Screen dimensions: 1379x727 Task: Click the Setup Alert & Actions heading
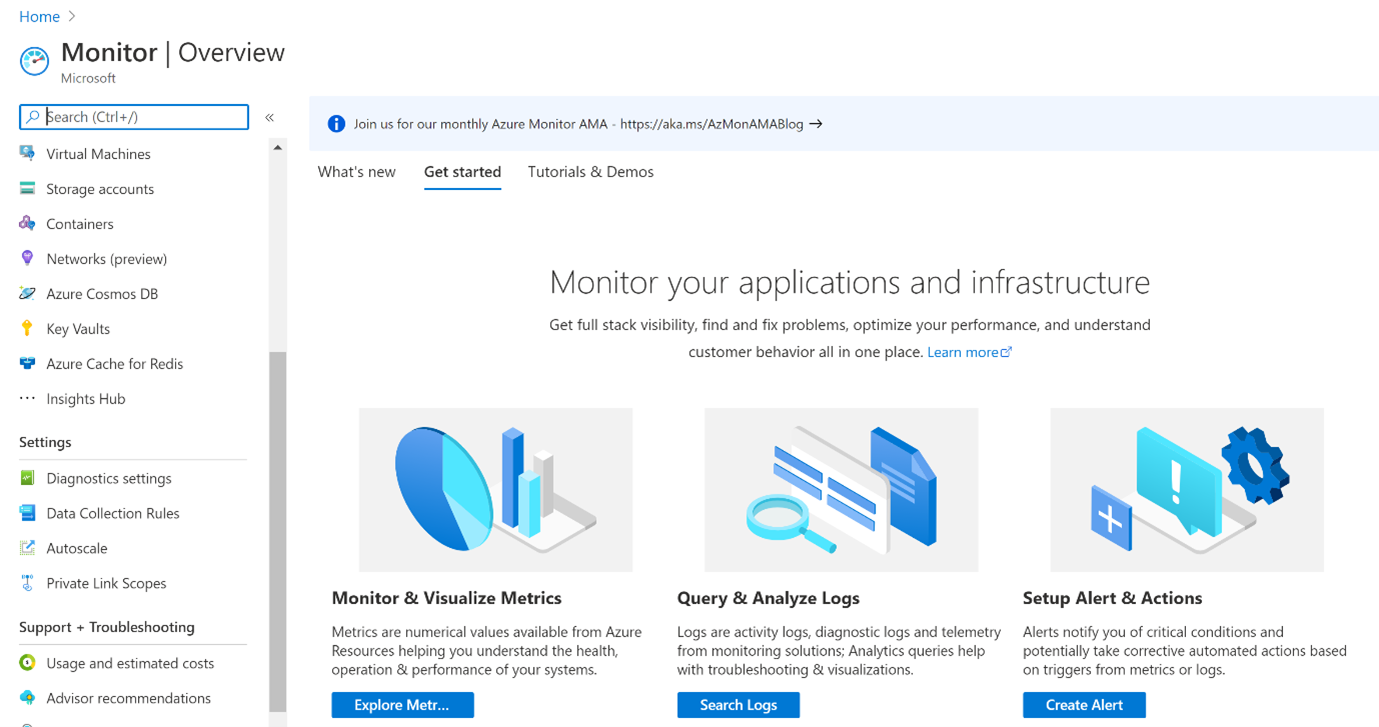click(x=1112, y=598)
